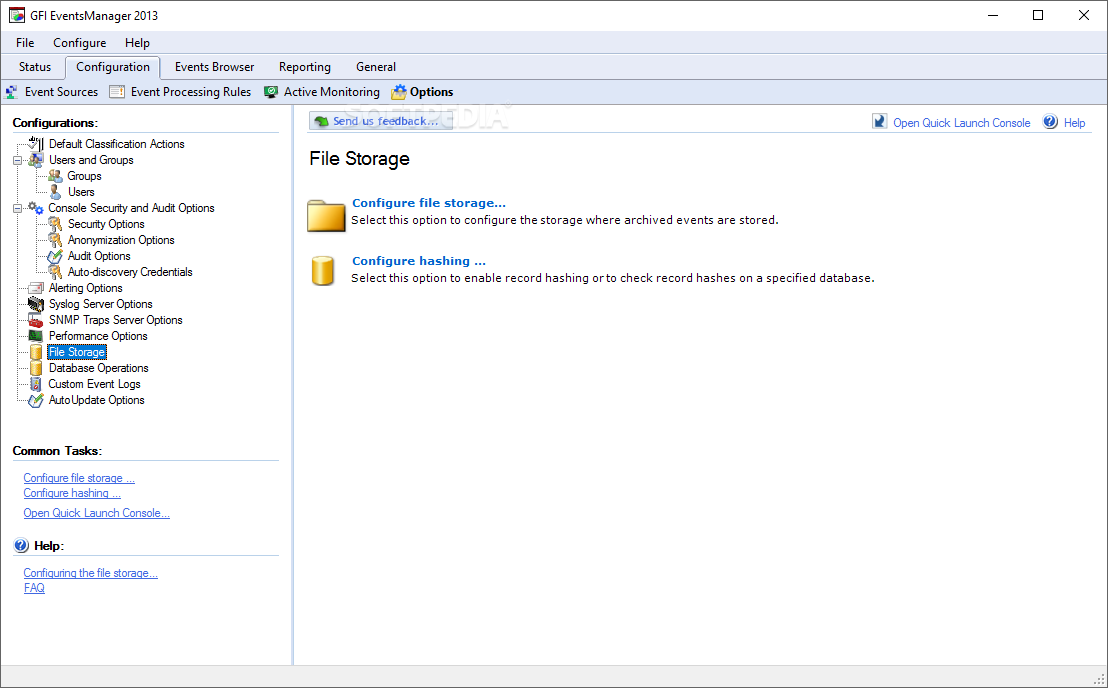Select AutoUpdate Options in the tree
The image size is (1108, 688).
click(96, 401)
